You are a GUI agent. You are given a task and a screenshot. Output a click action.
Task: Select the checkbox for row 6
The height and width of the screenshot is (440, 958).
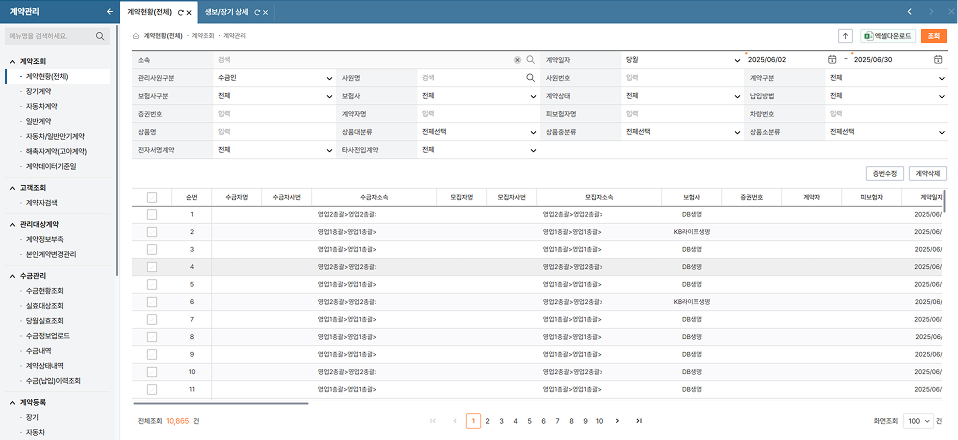[x=152, y=301]
